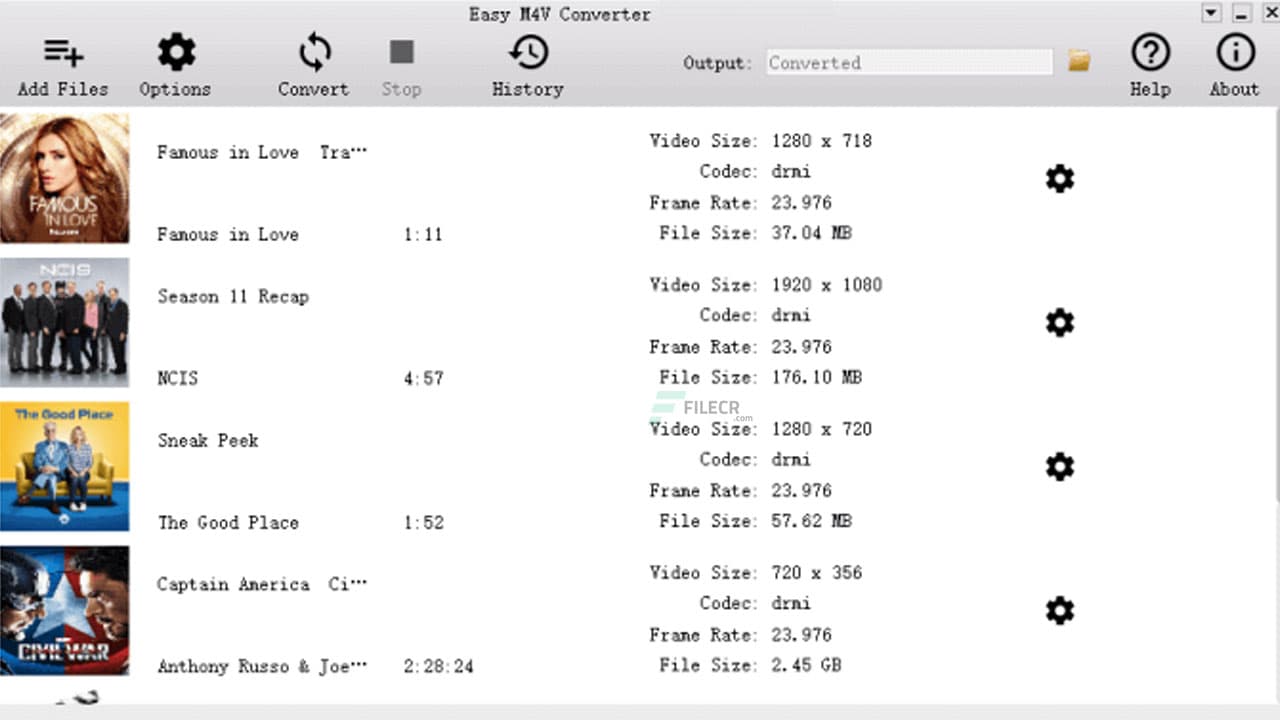Select the NCIS episode thumbnail
The image size is (1280, 720).
click(x=64, y=322)
